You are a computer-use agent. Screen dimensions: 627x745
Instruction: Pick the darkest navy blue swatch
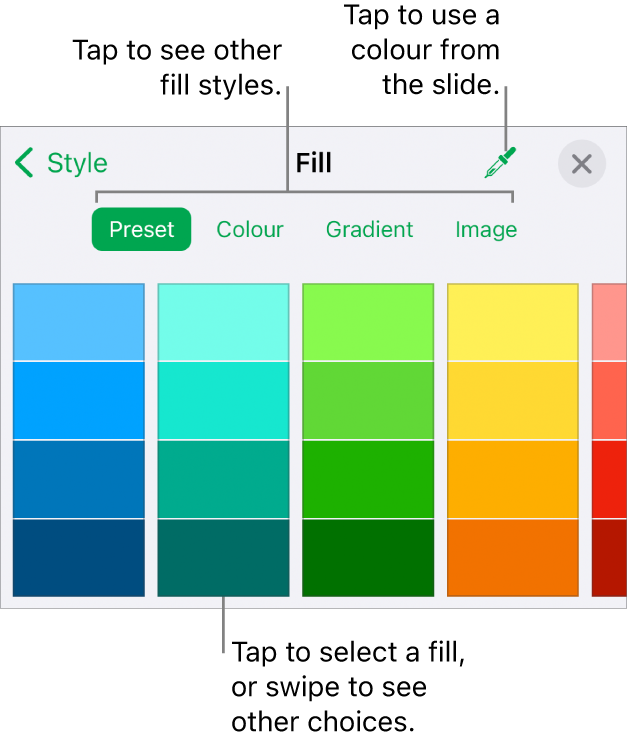tap(79, 557)
